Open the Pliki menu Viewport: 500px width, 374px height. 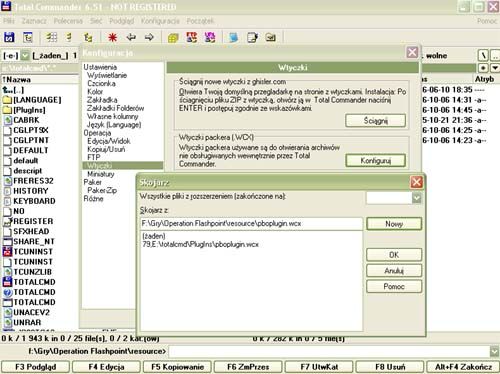click(x=9, y=21)
